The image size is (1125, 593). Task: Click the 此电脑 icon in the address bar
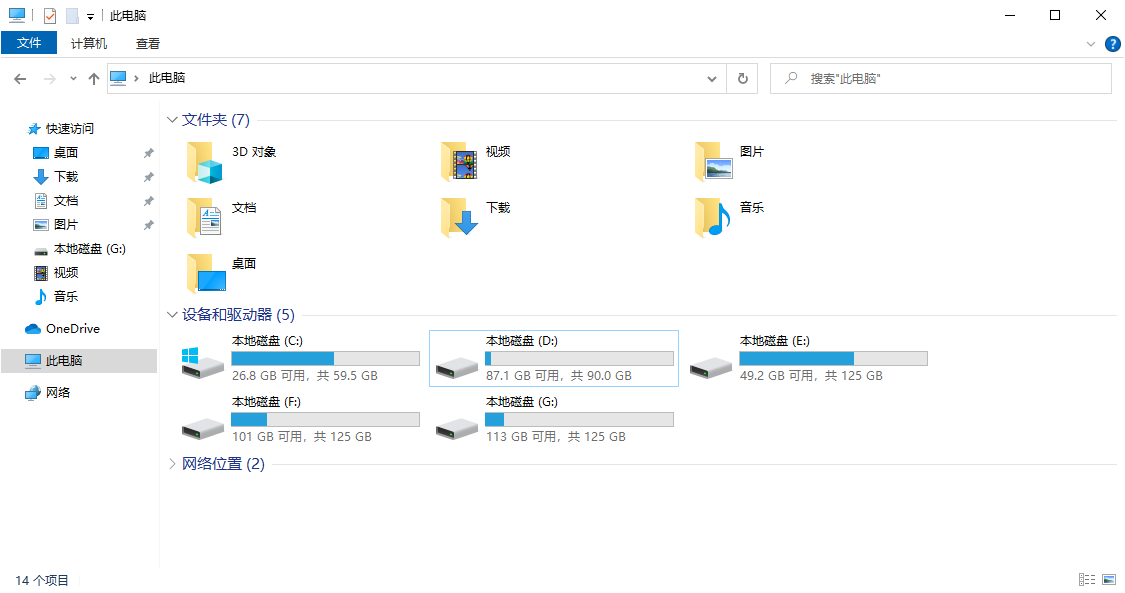tap(118, 78)
